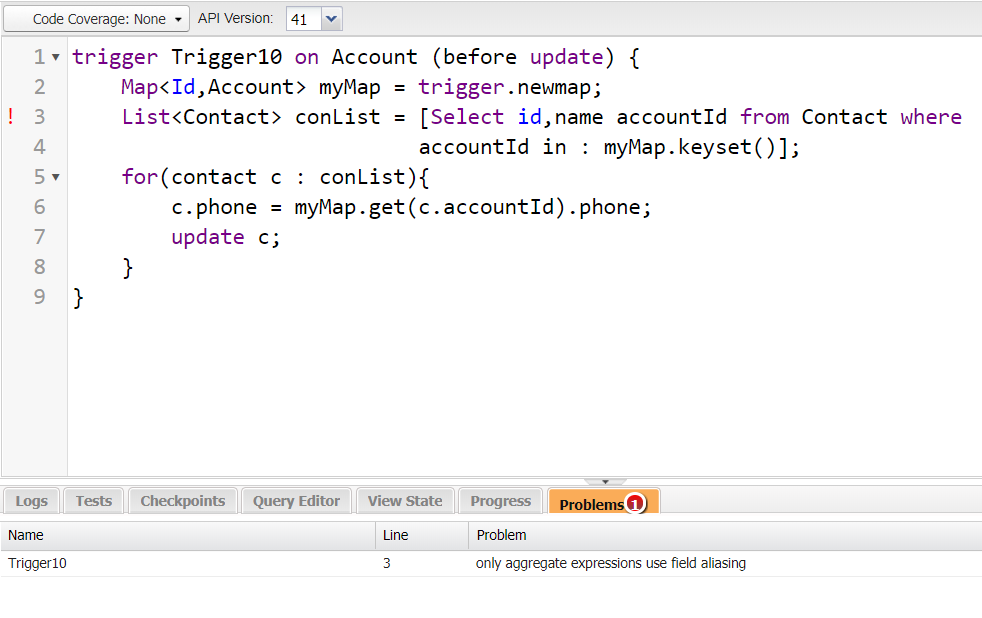Show the View State tab
The width and height of the screenshot is (982, 618).
pos(404,501)
